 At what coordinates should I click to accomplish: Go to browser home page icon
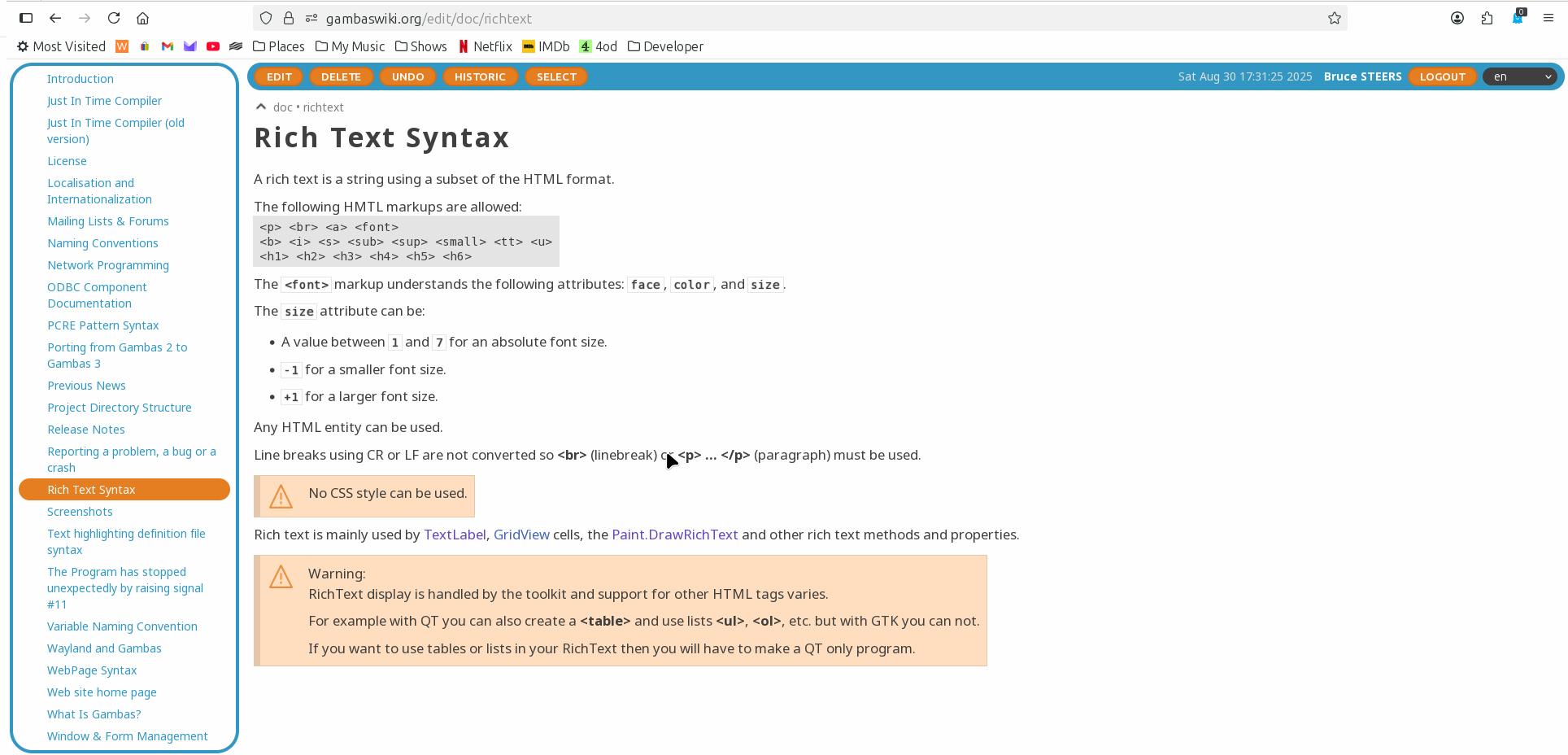tap(143, 18)
